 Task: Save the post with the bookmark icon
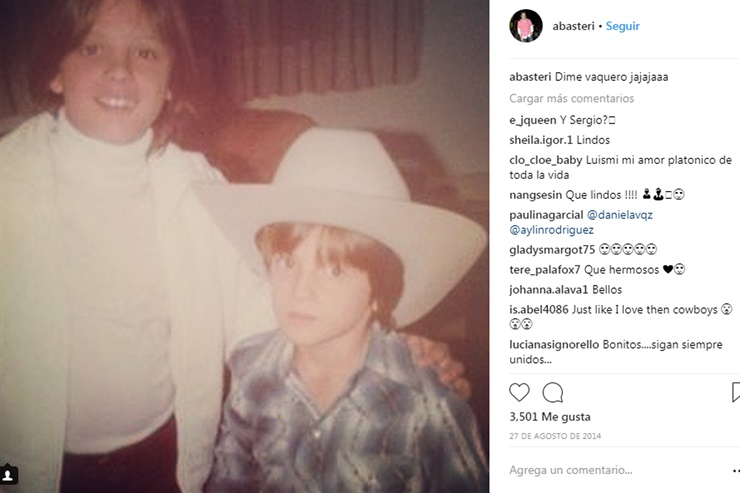[736, 393]
